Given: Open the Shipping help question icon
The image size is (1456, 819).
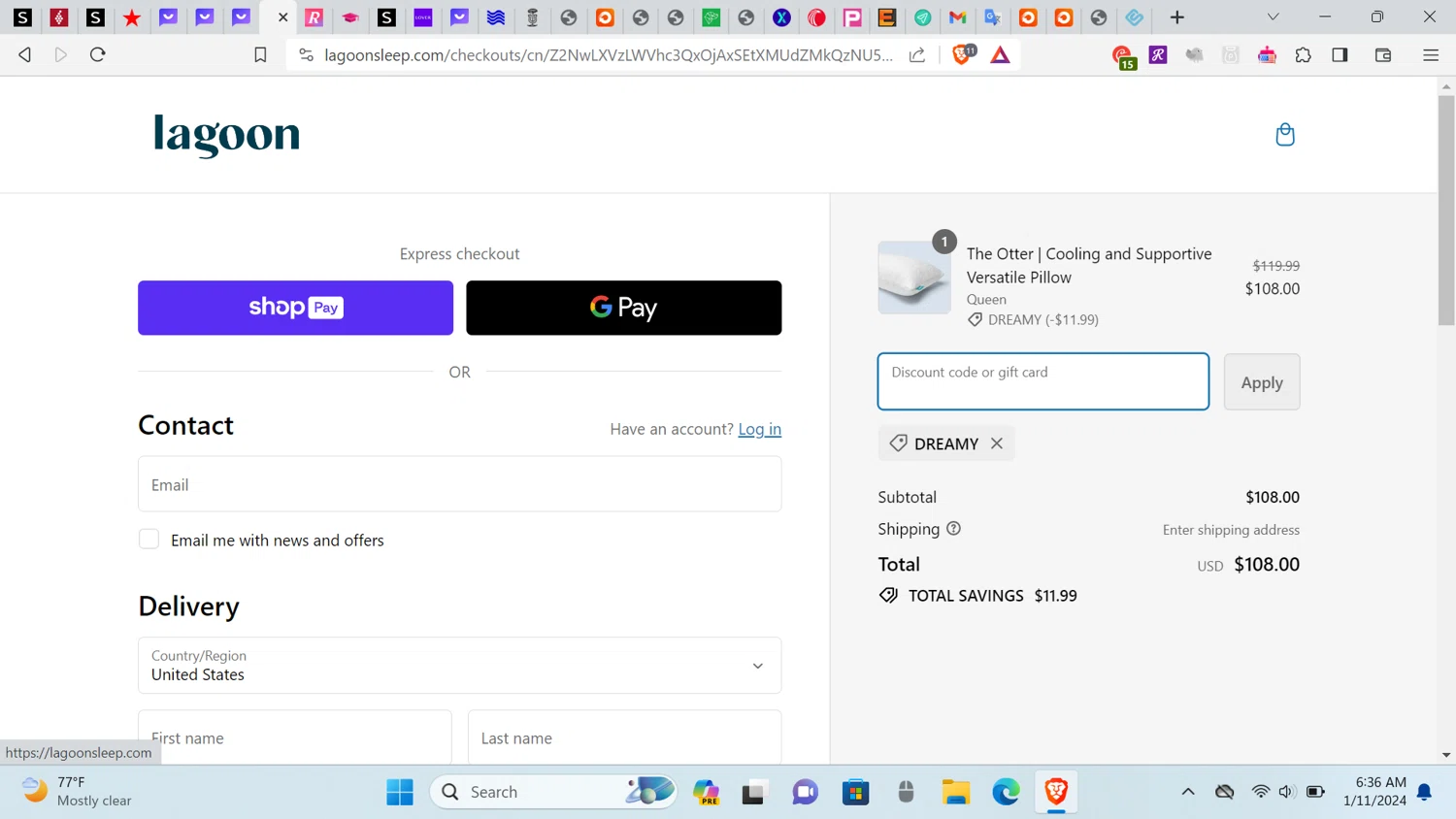Looking at the screenshot, I should (x=953, y=529).
